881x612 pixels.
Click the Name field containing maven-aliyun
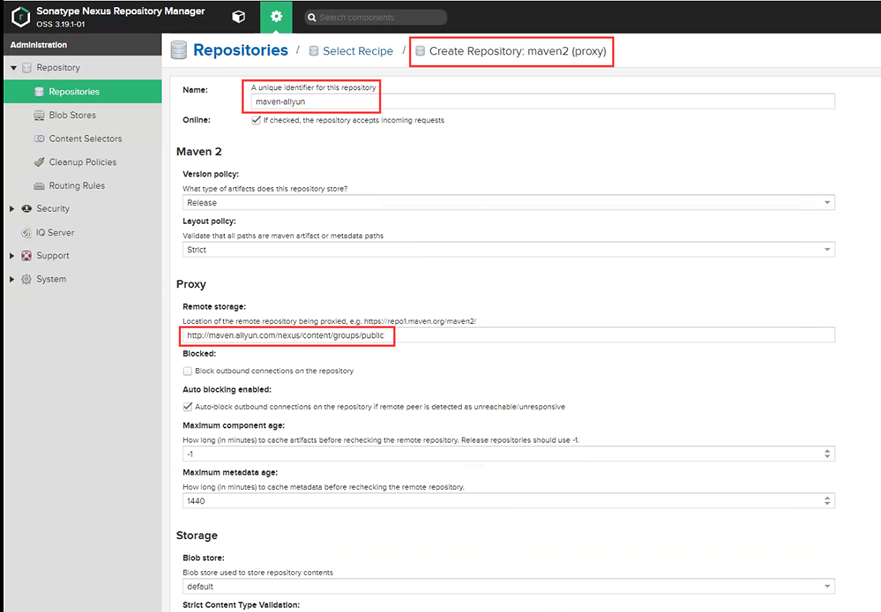[543, 102]
